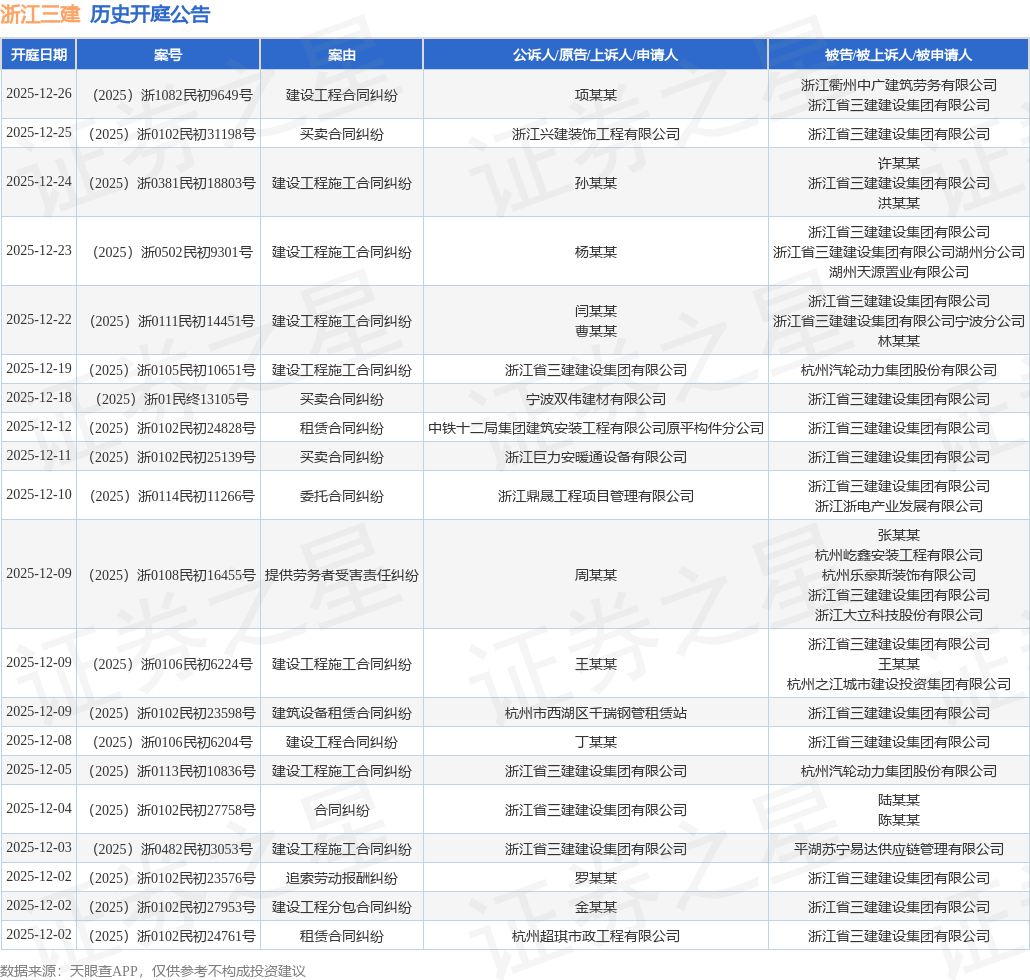
Task: Click plaintiff 浙江兴建装饰工程有限公司
Action: [596, 134]
